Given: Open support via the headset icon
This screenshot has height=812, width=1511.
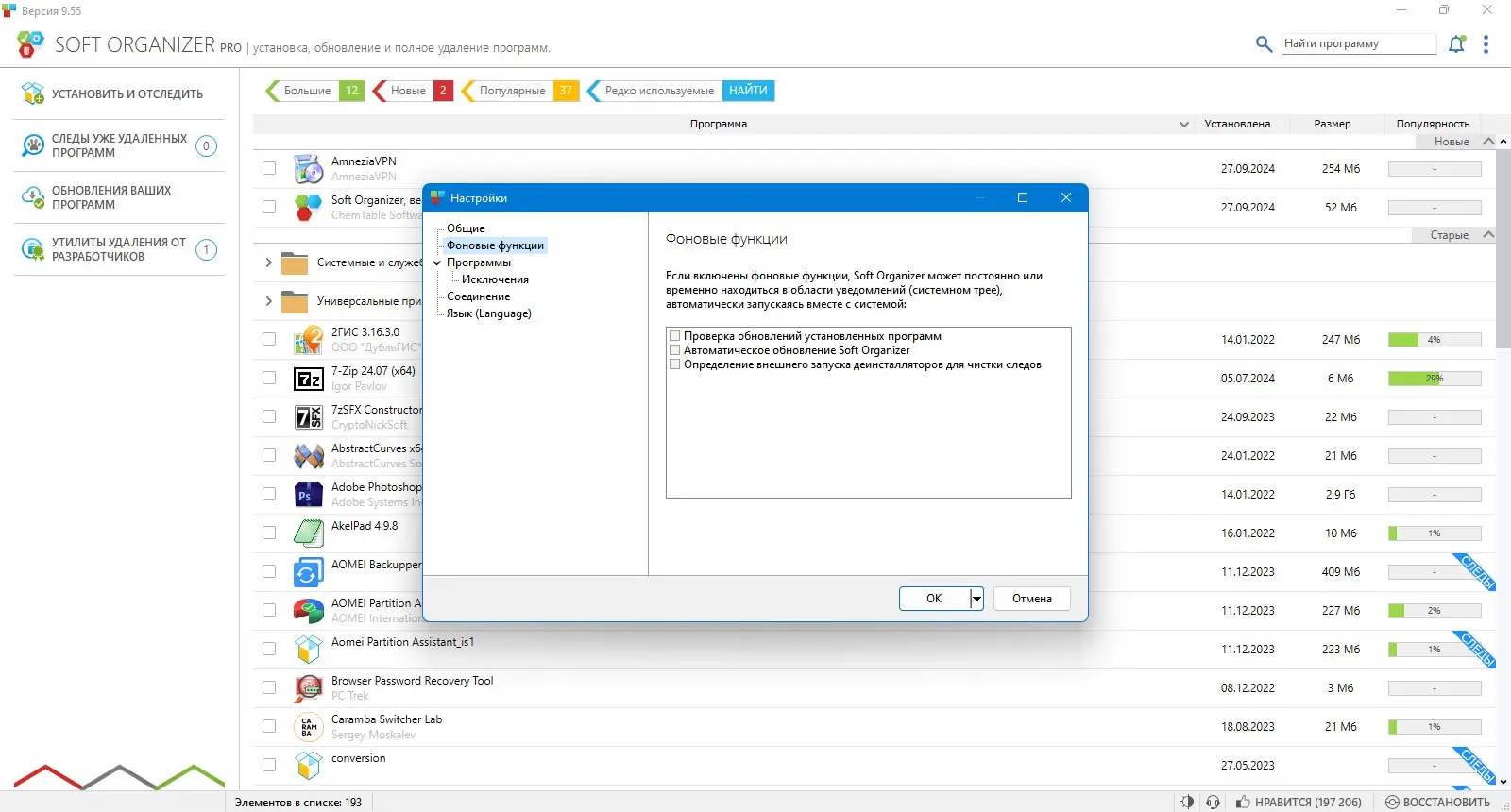Looking at the screenshot, I should click(x=1214, y=802).
